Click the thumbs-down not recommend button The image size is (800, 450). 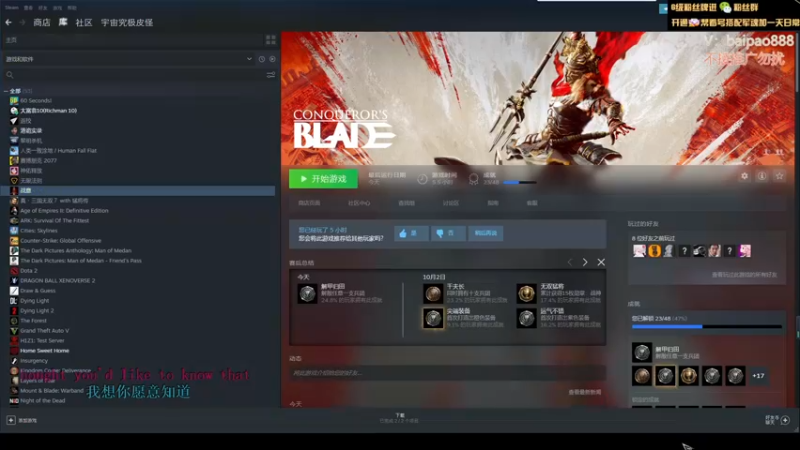point(448,233)
